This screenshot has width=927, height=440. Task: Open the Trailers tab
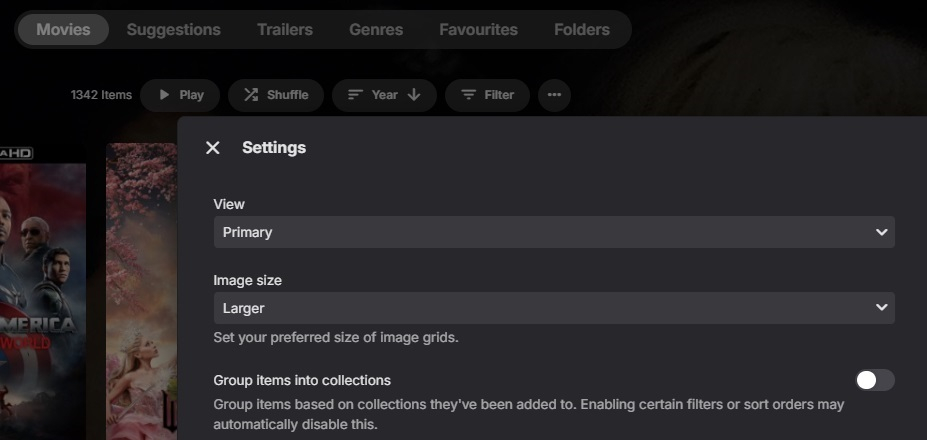(x=284, y=29)
